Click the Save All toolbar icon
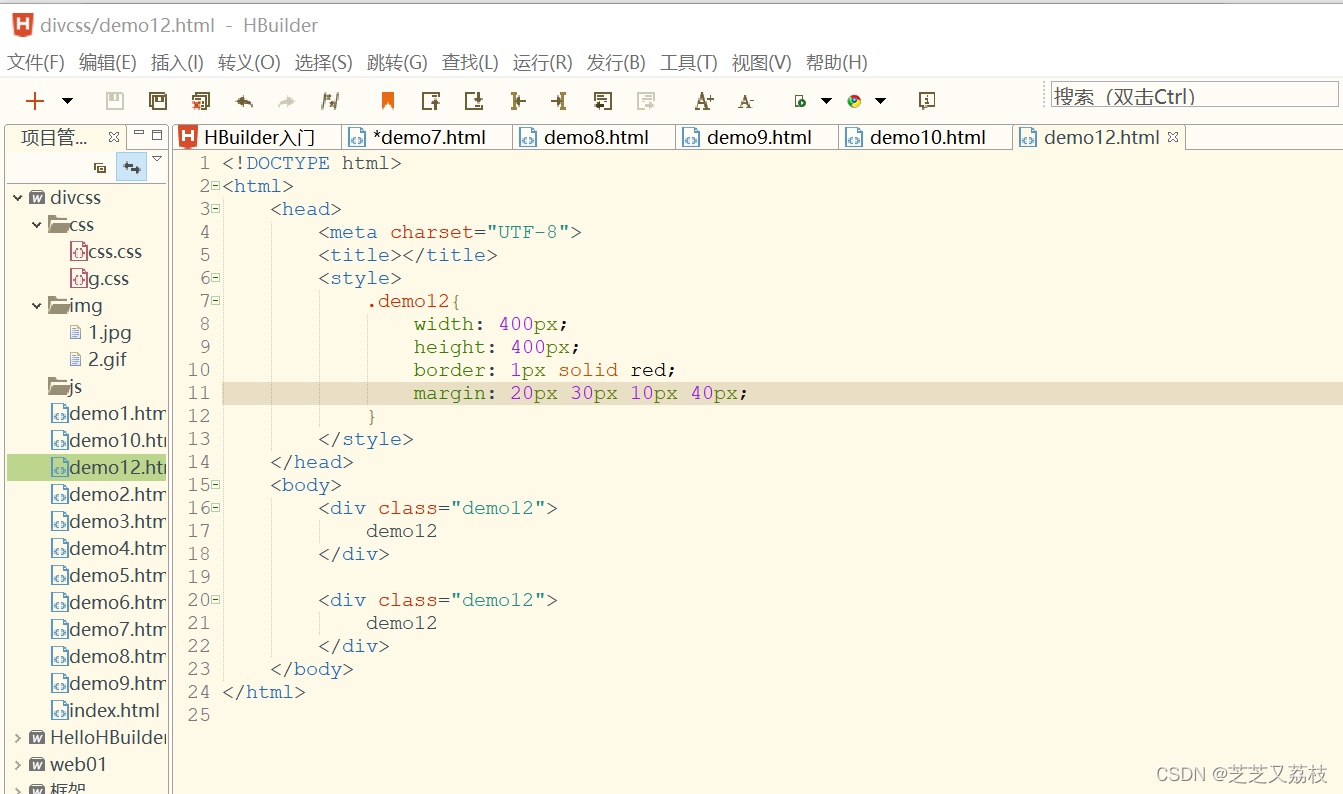This screenshot has height=794, width=1343. point(158,100)
